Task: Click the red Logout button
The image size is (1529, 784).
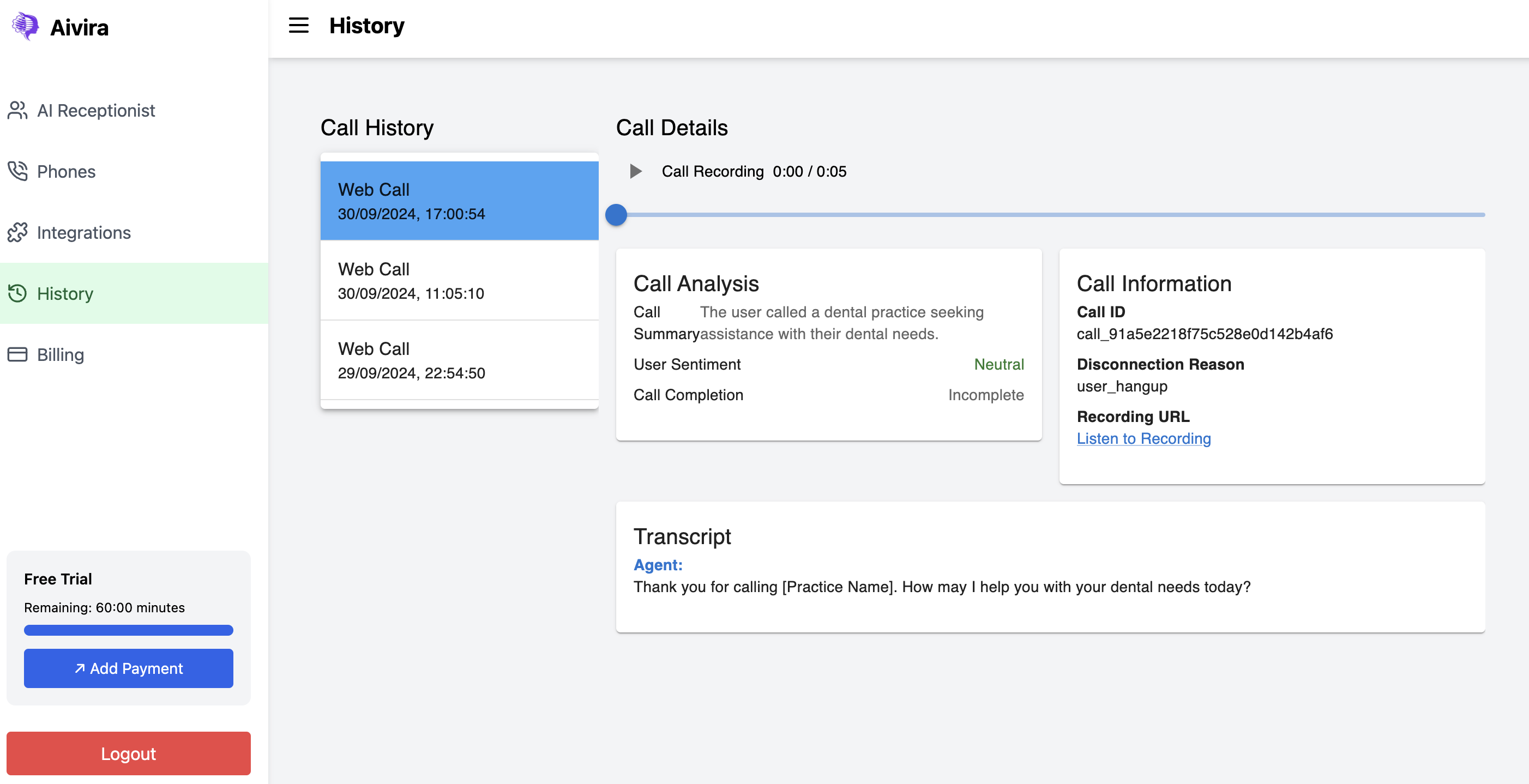Action: pos(128,753)
